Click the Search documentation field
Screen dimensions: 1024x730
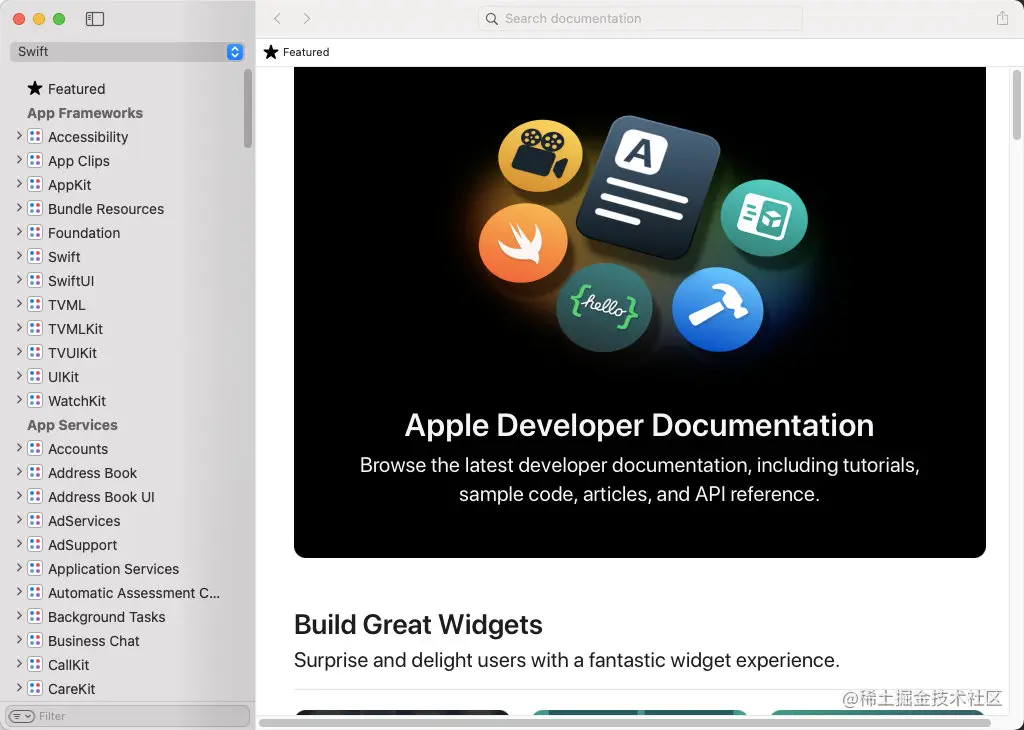point(640,19)
